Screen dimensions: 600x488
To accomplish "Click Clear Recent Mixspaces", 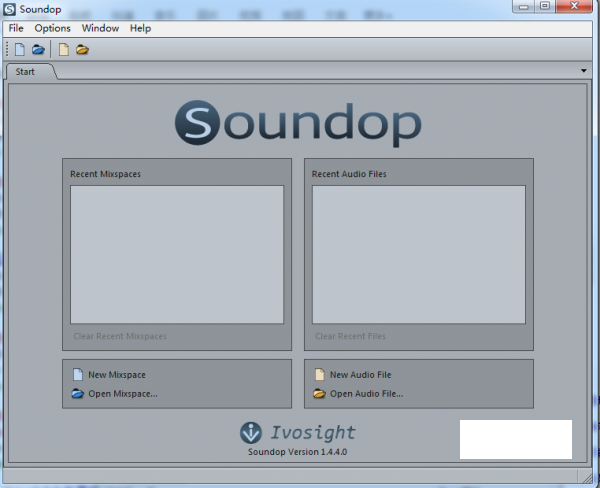I will click(x=120, y=337).
